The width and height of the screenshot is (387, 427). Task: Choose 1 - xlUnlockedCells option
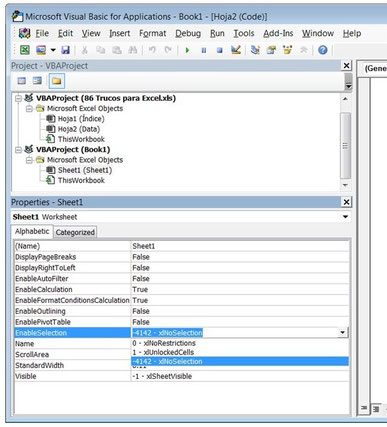point(240,352)
